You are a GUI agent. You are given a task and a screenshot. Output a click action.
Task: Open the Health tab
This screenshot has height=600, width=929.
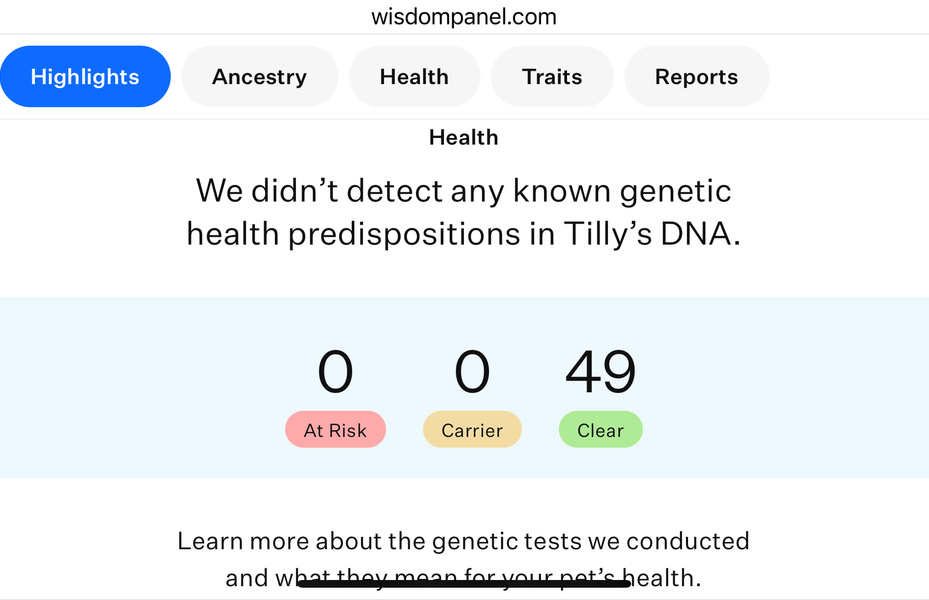414,76
